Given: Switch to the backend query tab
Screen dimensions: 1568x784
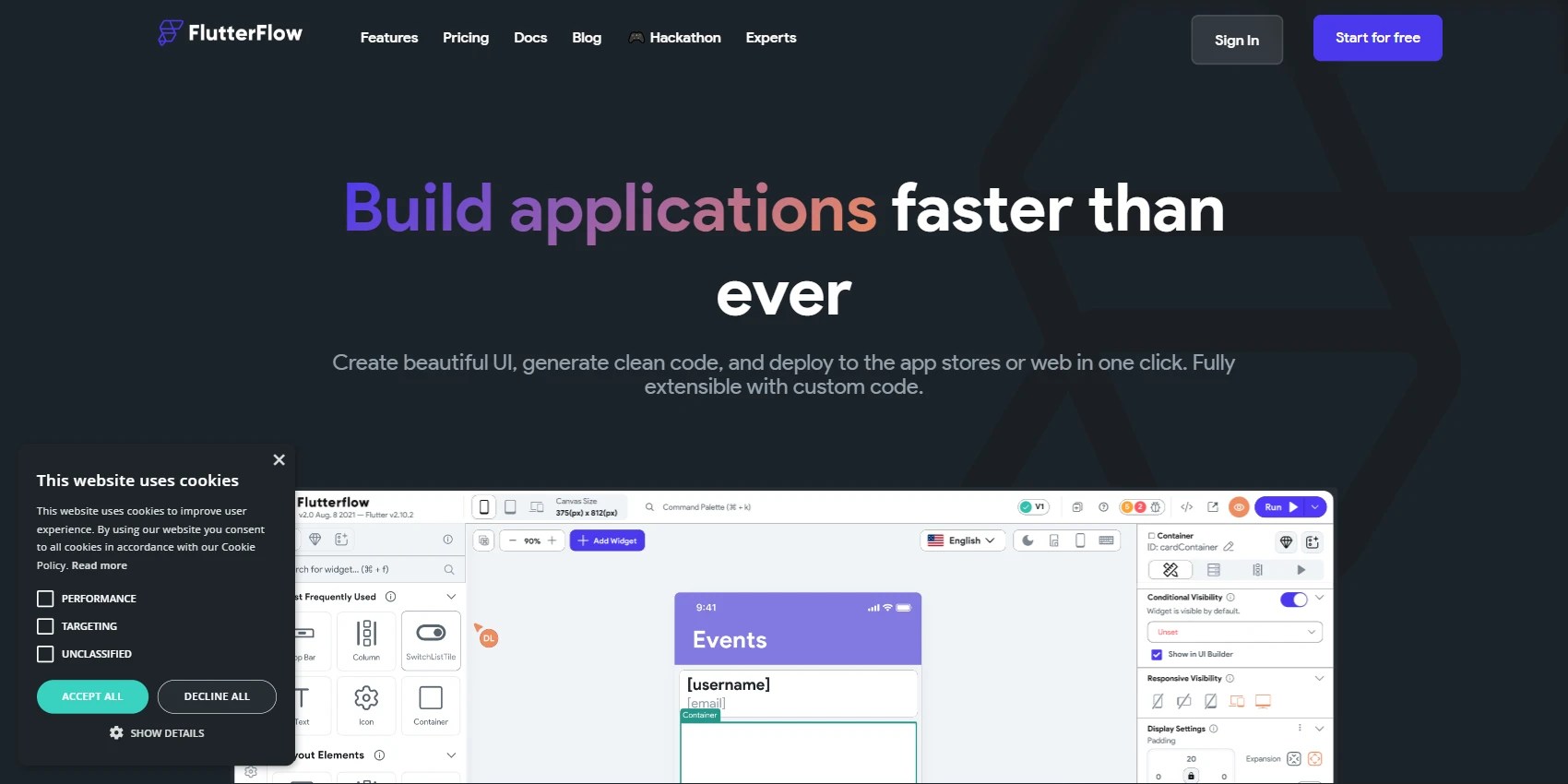Looking at the screenshot, I should click(1214, 570).
